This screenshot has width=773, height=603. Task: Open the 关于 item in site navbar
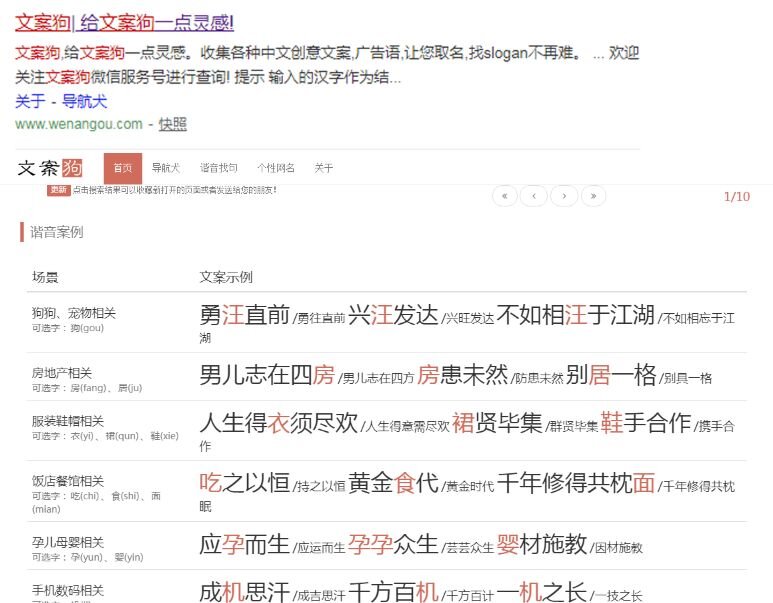tap(324, 168)
